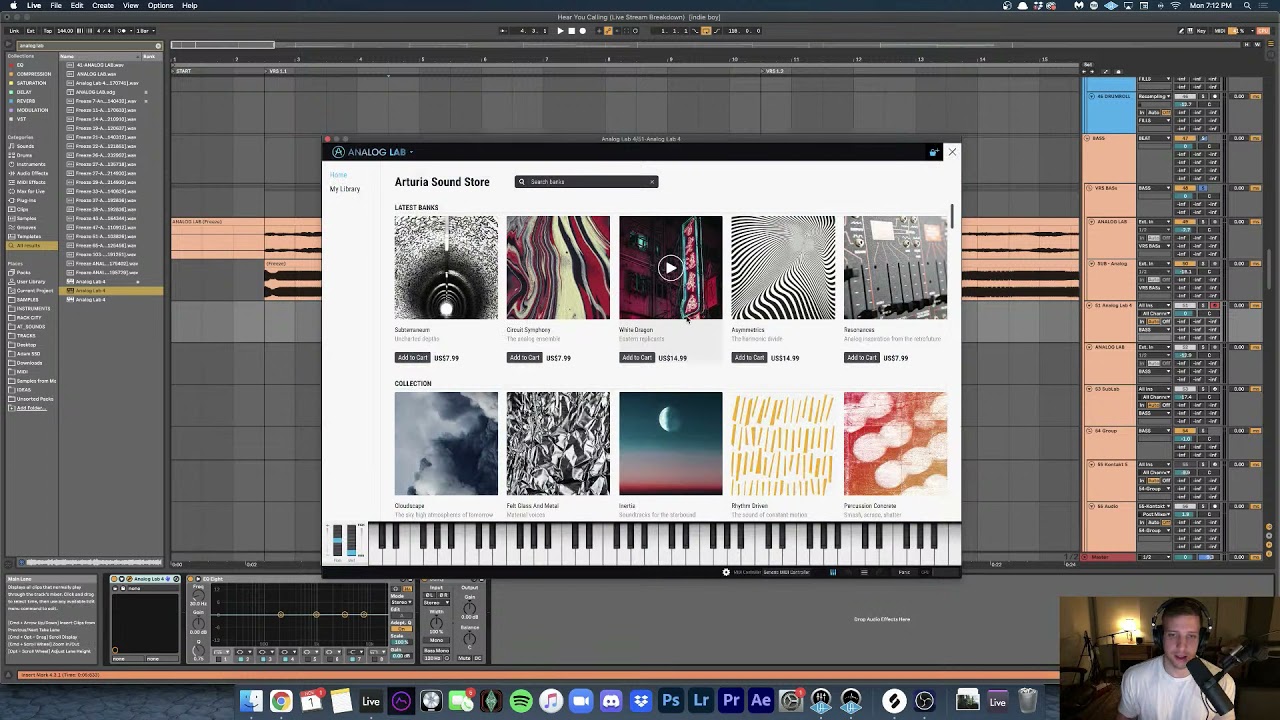
Task: Open the Cloudscape collection thumbnail
Action: click(x=446, y=444)
